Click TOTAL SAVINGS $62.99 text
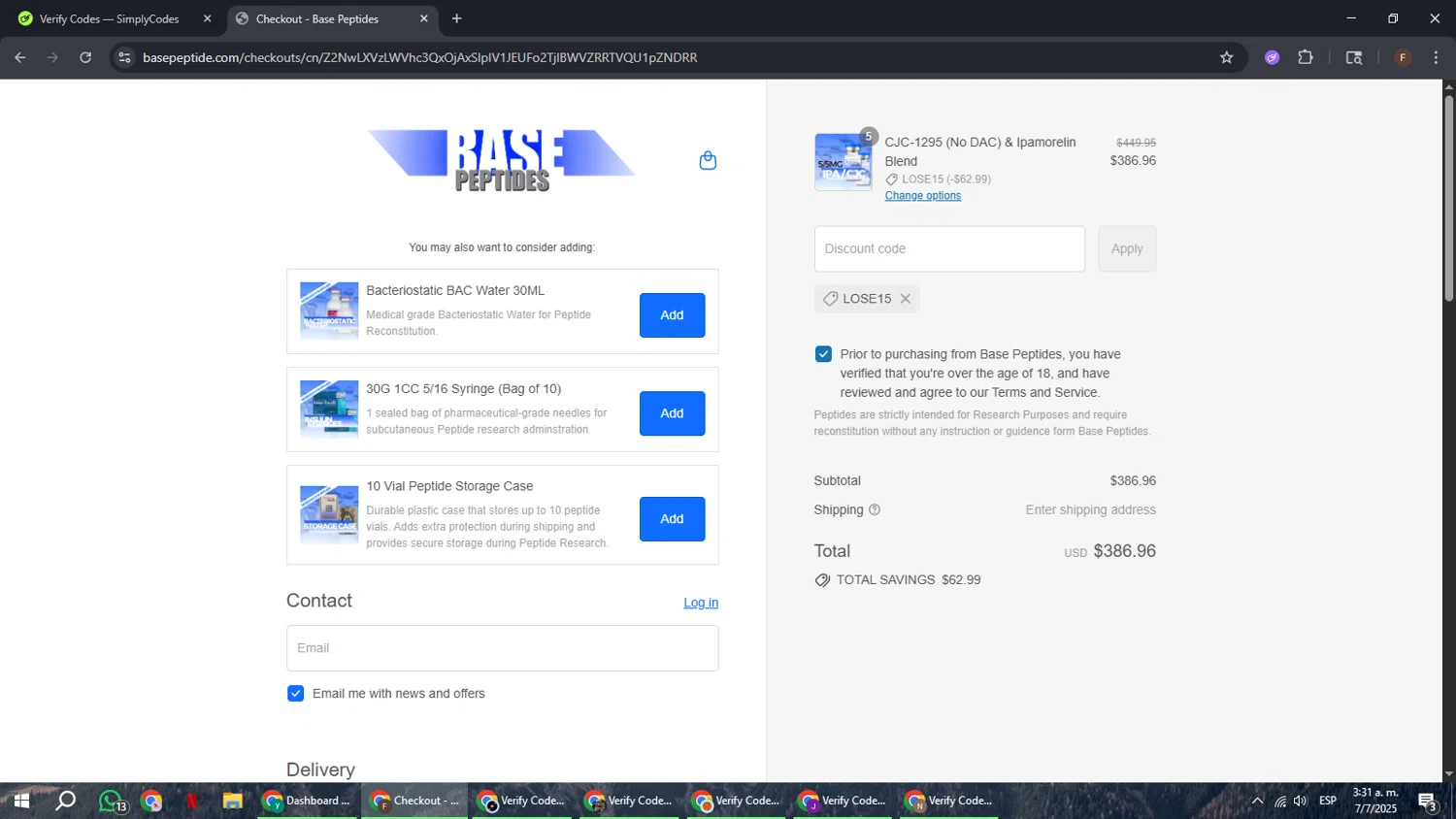 [x=909, y=580]
